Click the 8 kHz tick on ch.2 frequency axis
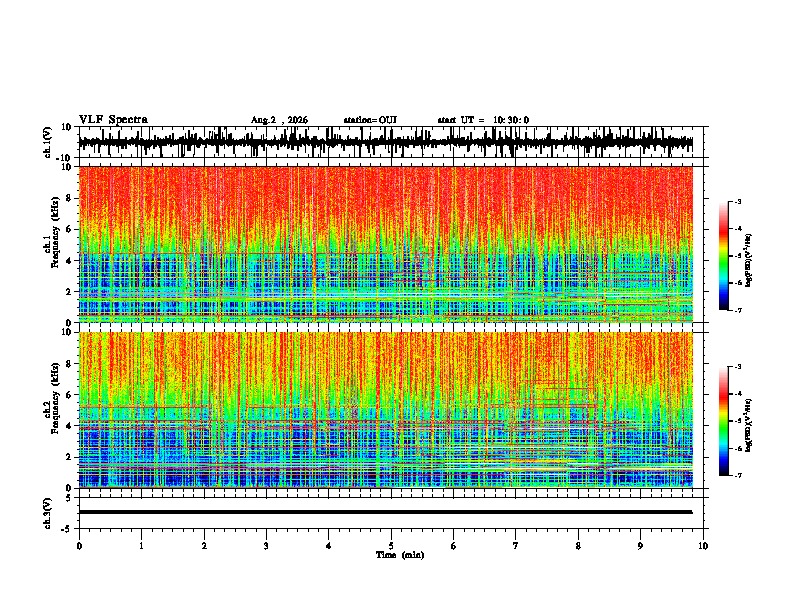The width and height of the screenshot is (792, 612). point(69,364)
